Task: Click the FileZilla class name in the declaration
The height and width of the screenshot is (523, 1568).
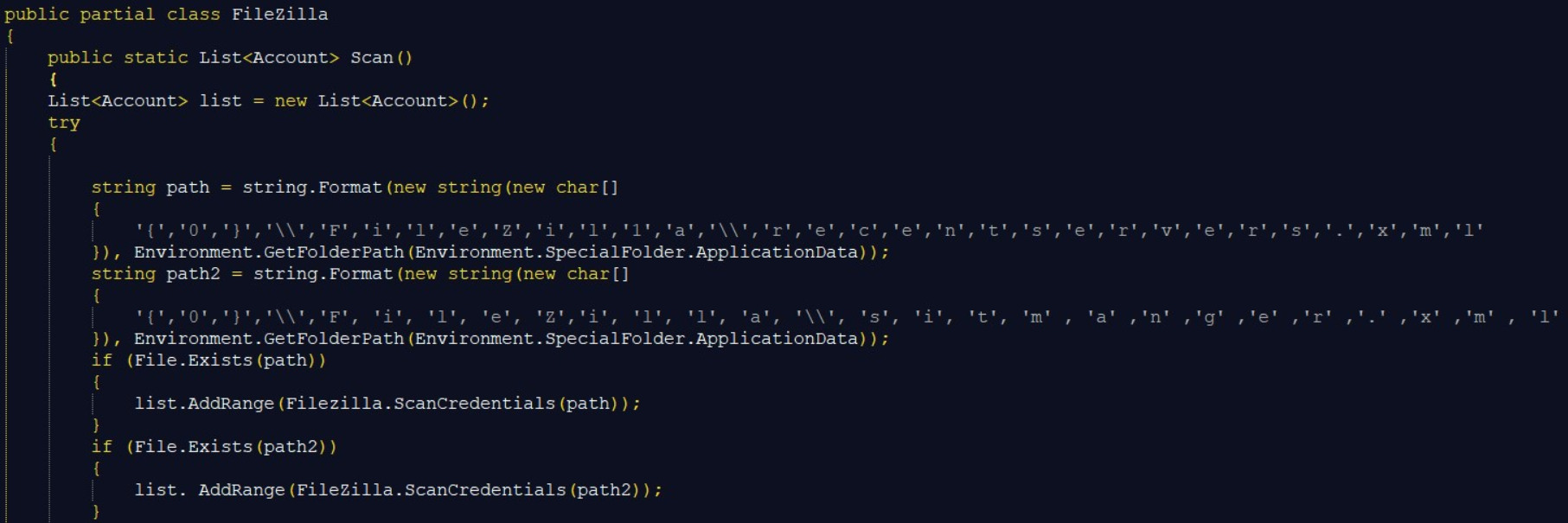Action: pyautogui.click(x=279, y=15)
